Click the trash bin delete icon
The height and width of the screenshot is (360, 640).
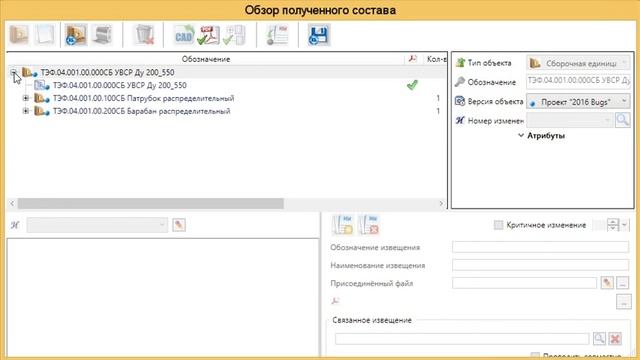coord(144,35)
